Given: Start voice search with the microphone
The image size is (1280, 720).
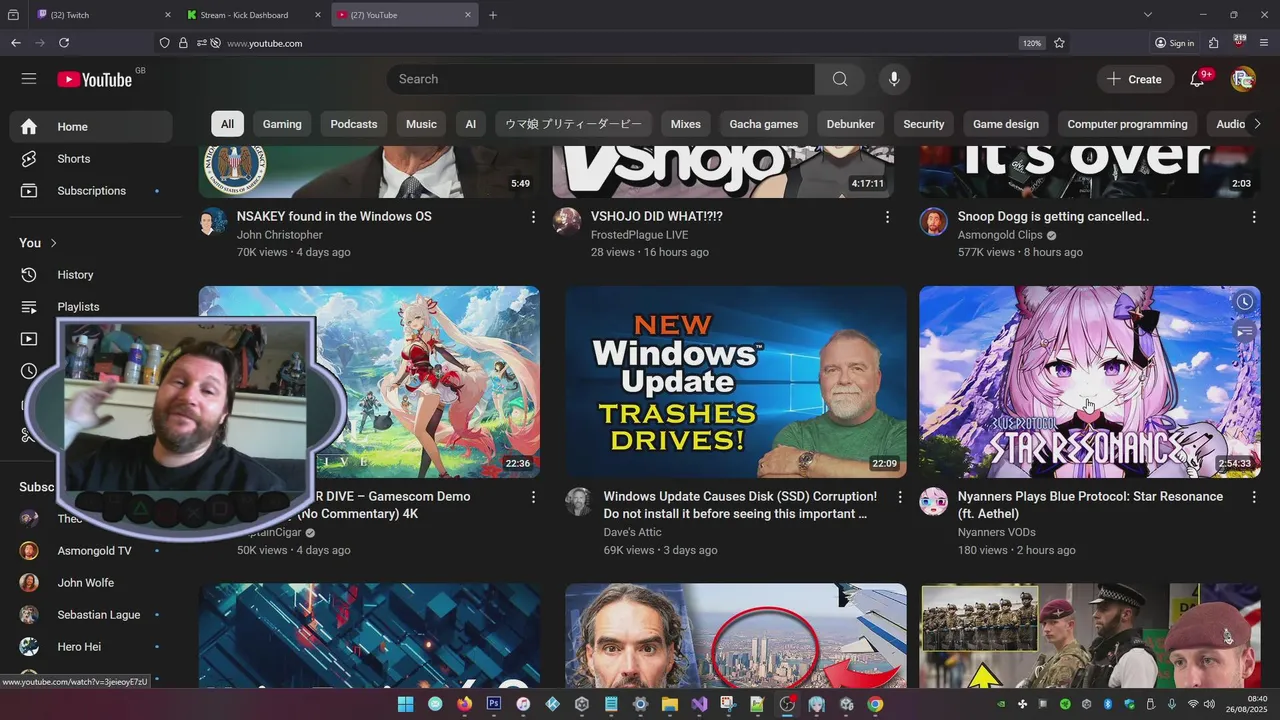Looking at the screenshot, I should pyautogui.click(x=894, y=79).
